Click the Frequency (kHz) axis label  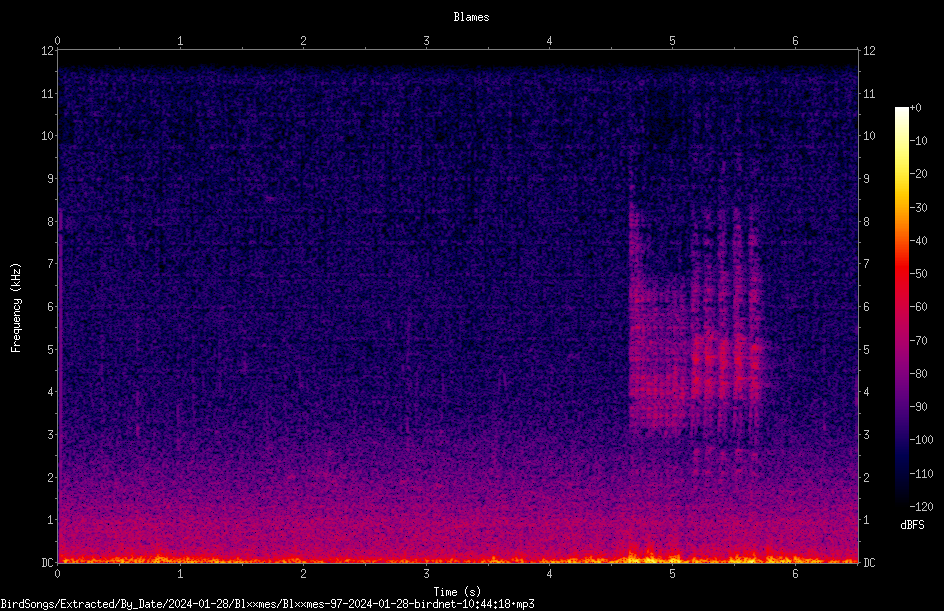(16, 308)
